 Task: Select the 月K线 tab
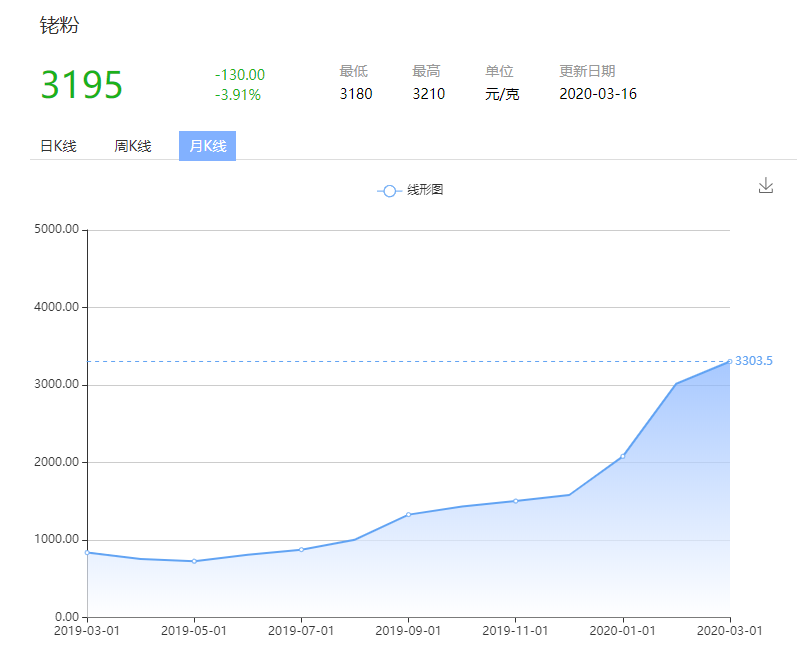(x=207, y=146)
